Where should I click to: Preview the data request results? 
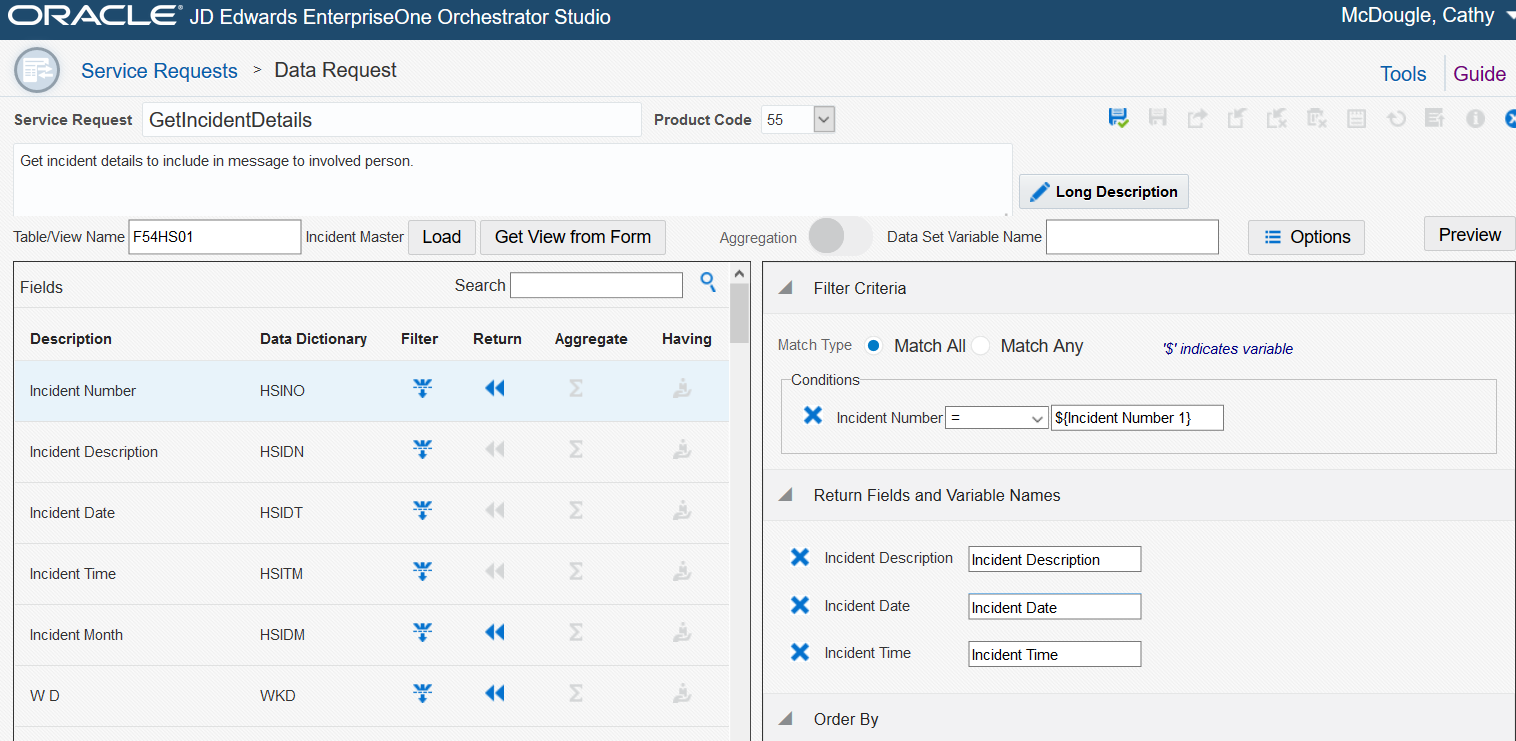pos(1468,233)
